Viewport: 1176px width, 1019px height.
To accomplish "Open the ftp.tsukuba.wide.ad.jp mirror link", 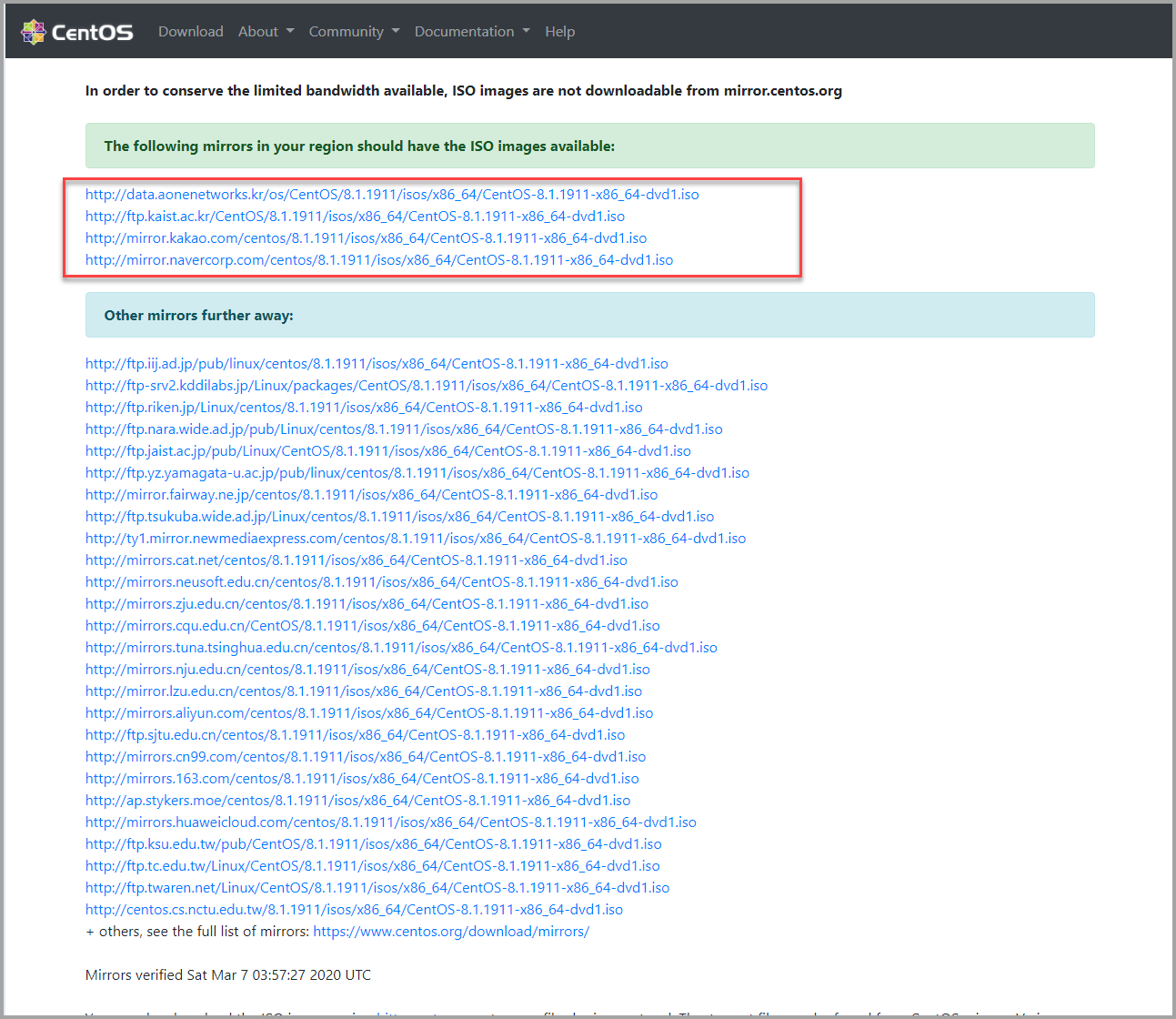I will tap(399, 517).
